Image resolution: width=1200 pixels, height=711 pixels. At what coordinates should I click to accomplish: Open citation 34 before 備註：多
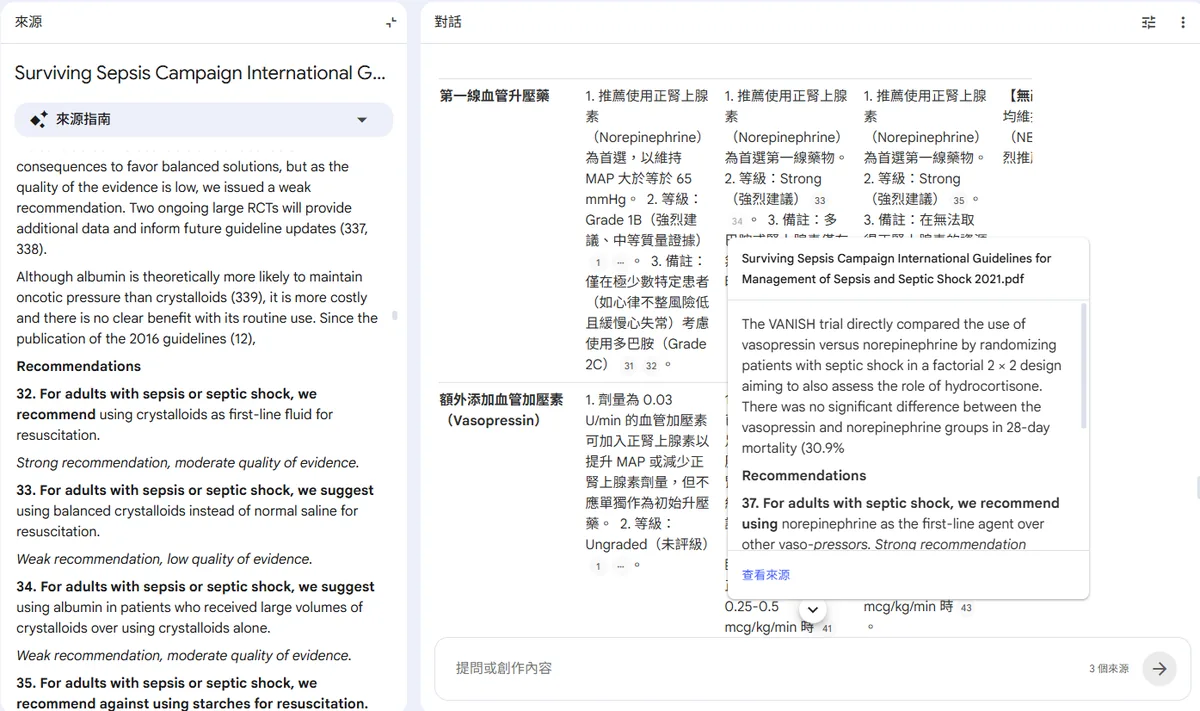[737, 221]
